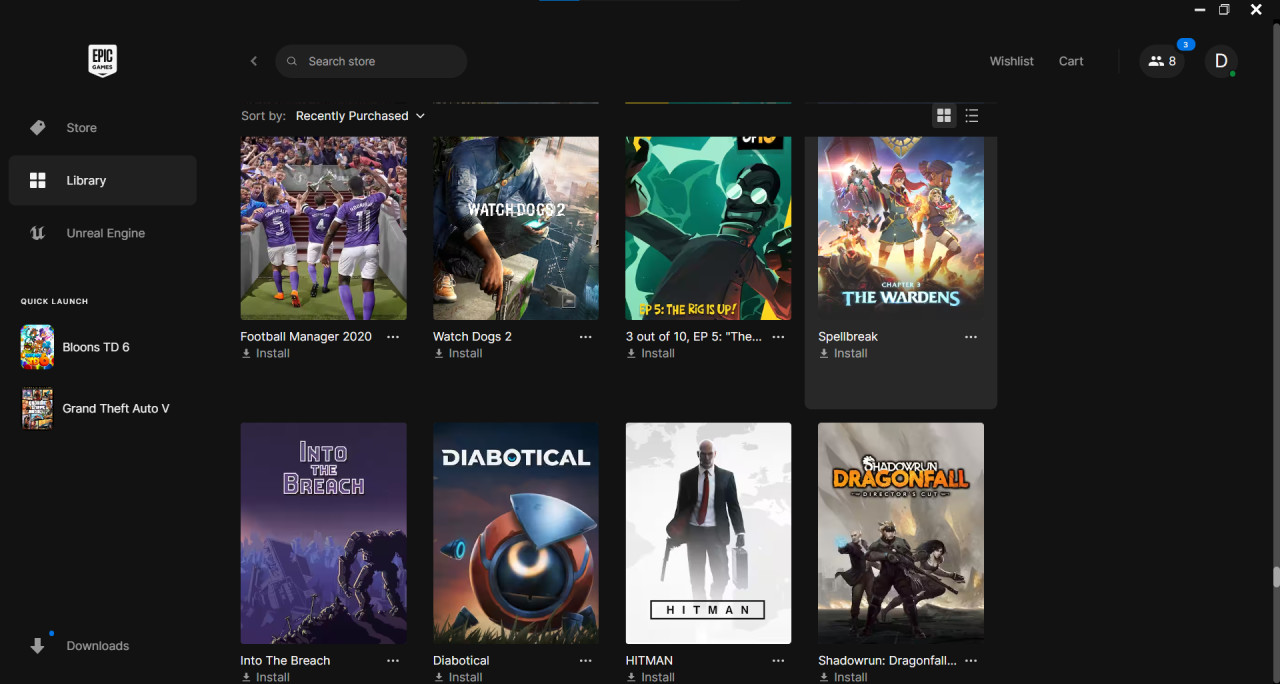Open more options for Football Manager 2020
The height and width of the screenshot is (684, 1280).
(x=393, y=337)
